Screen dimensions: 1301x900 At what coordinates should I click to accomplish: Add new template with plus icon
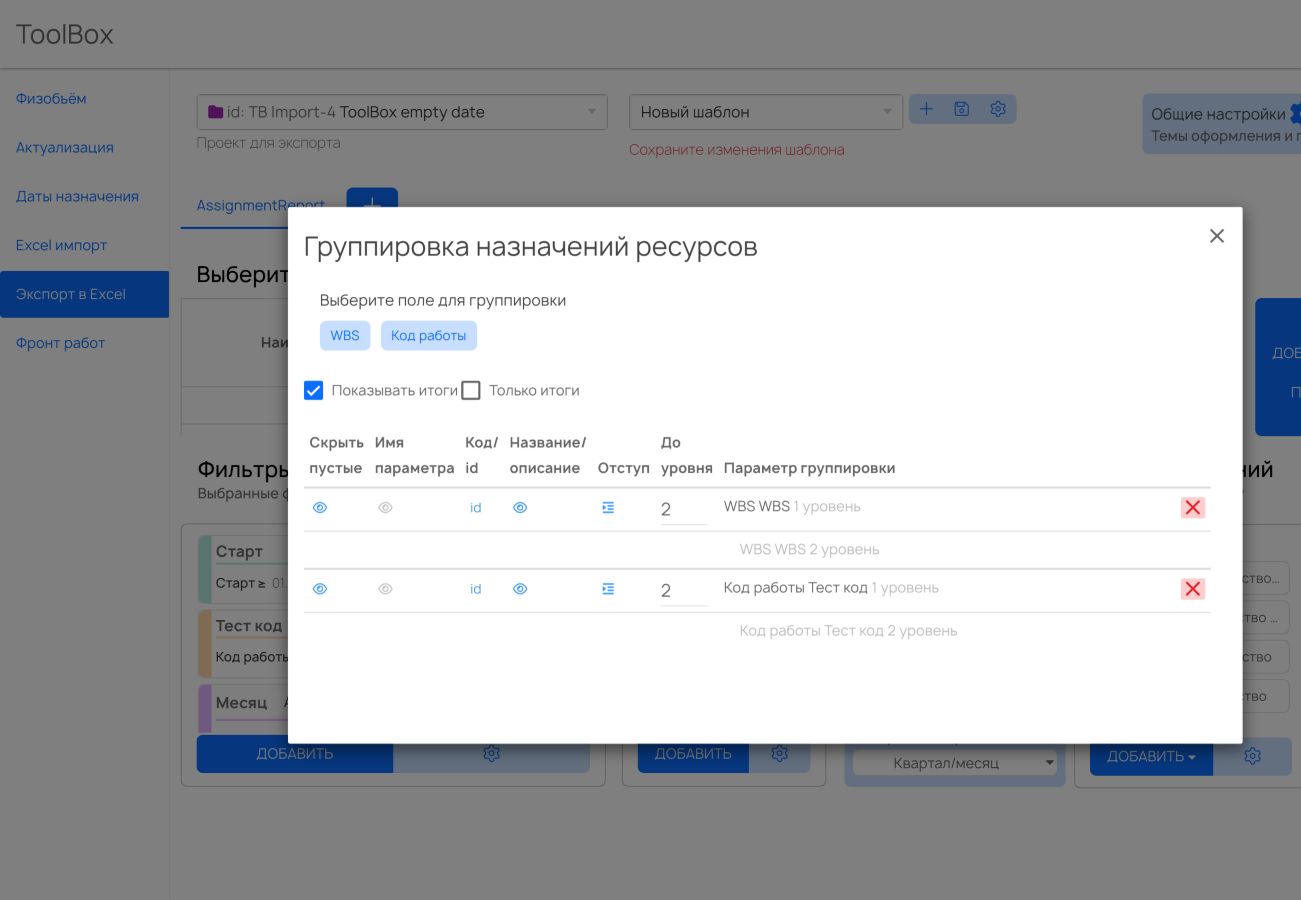pos(926,109)
